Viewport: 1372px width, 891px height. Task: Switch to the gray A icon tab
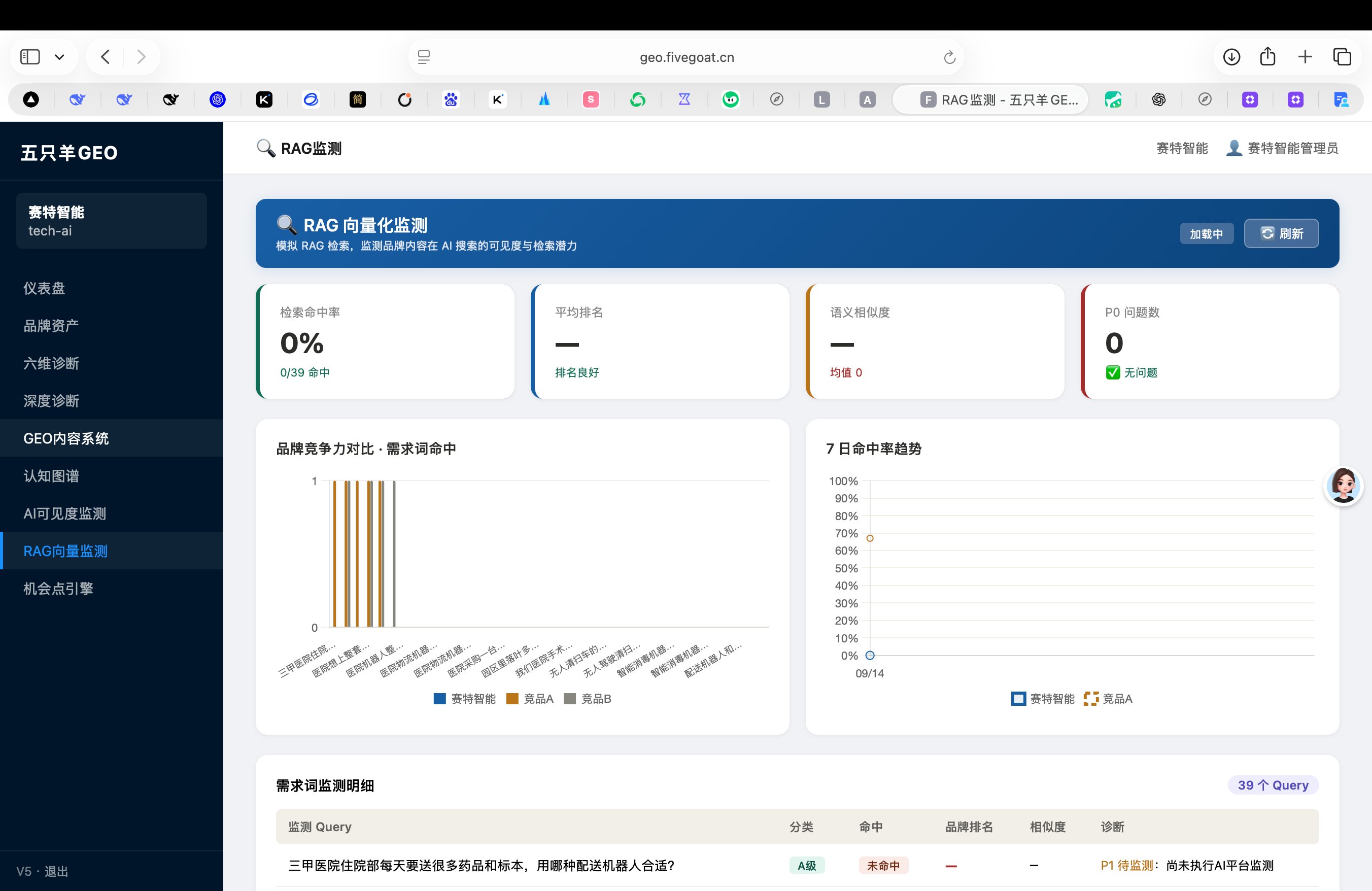tap(867, 99)
